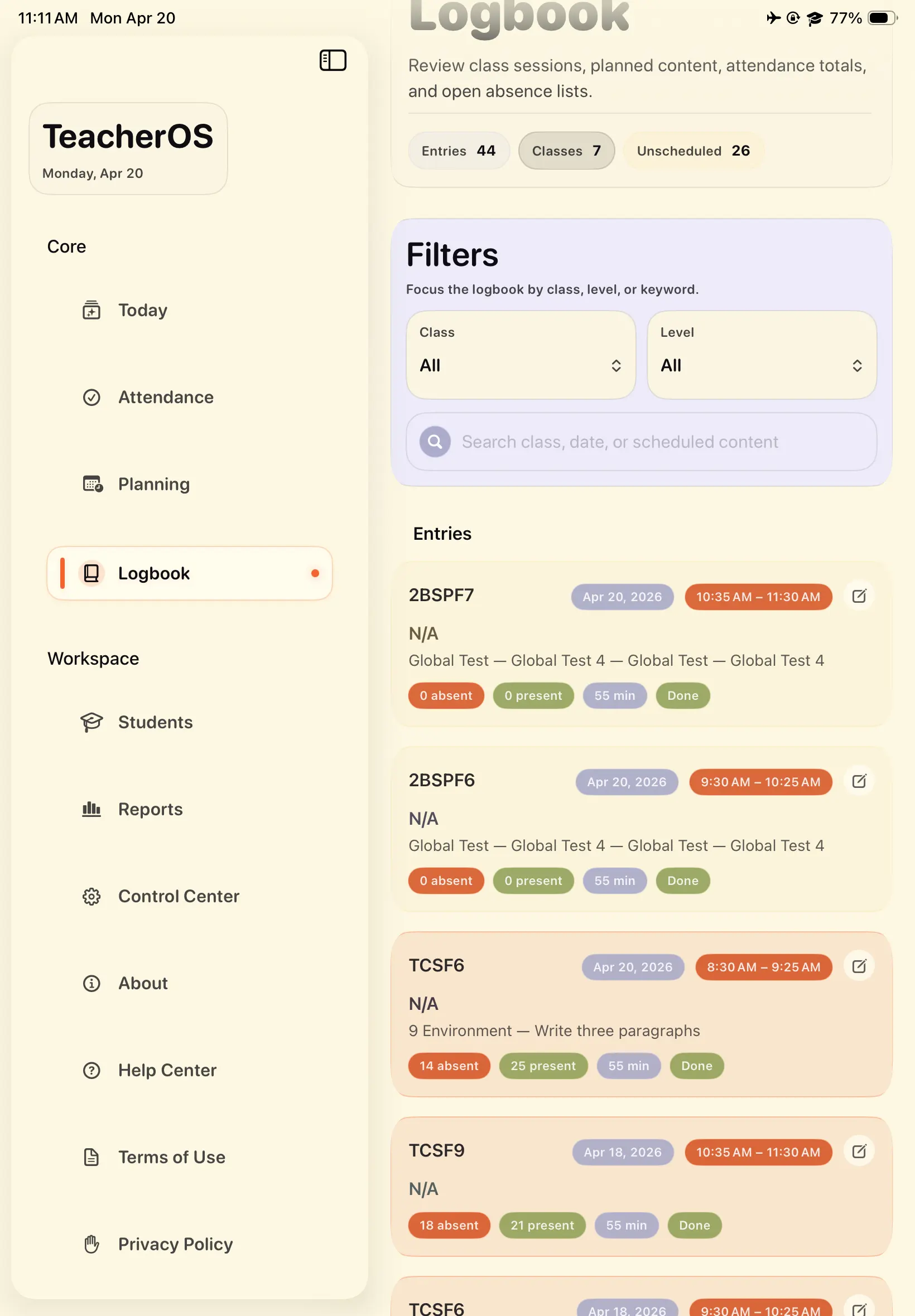The height and width of the screenshot is (1316, 915).
Task: Open the Level filter dropdown
Action: click(x=762, y=355)
